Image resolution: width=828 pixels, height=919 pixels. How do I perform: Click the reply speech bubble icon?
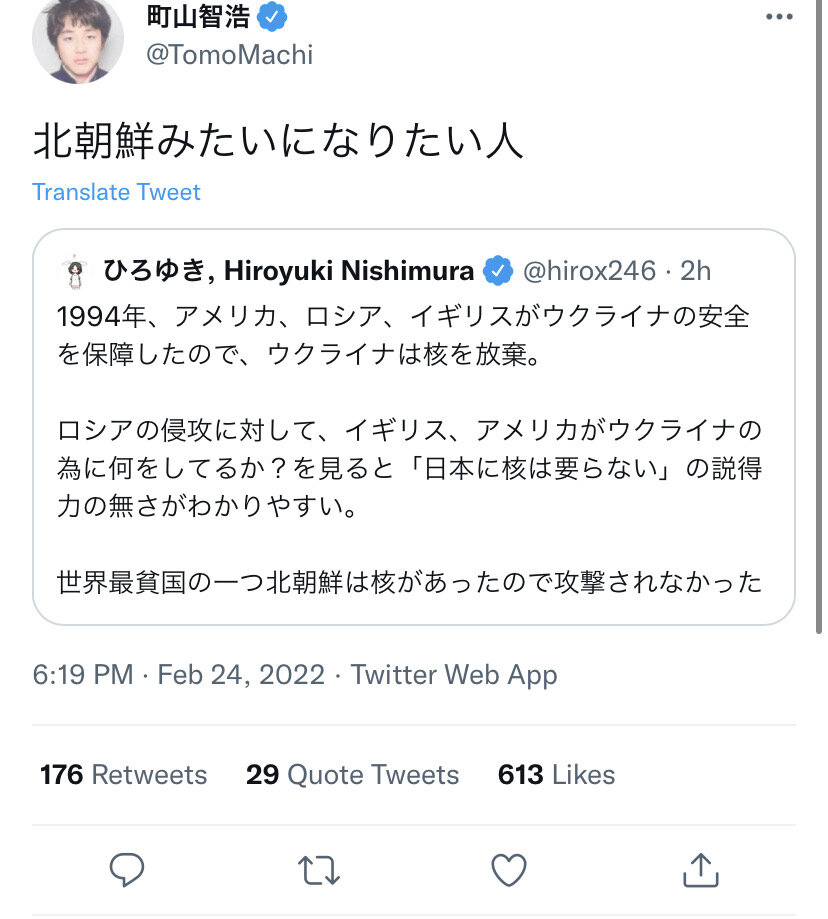(127, 869)
